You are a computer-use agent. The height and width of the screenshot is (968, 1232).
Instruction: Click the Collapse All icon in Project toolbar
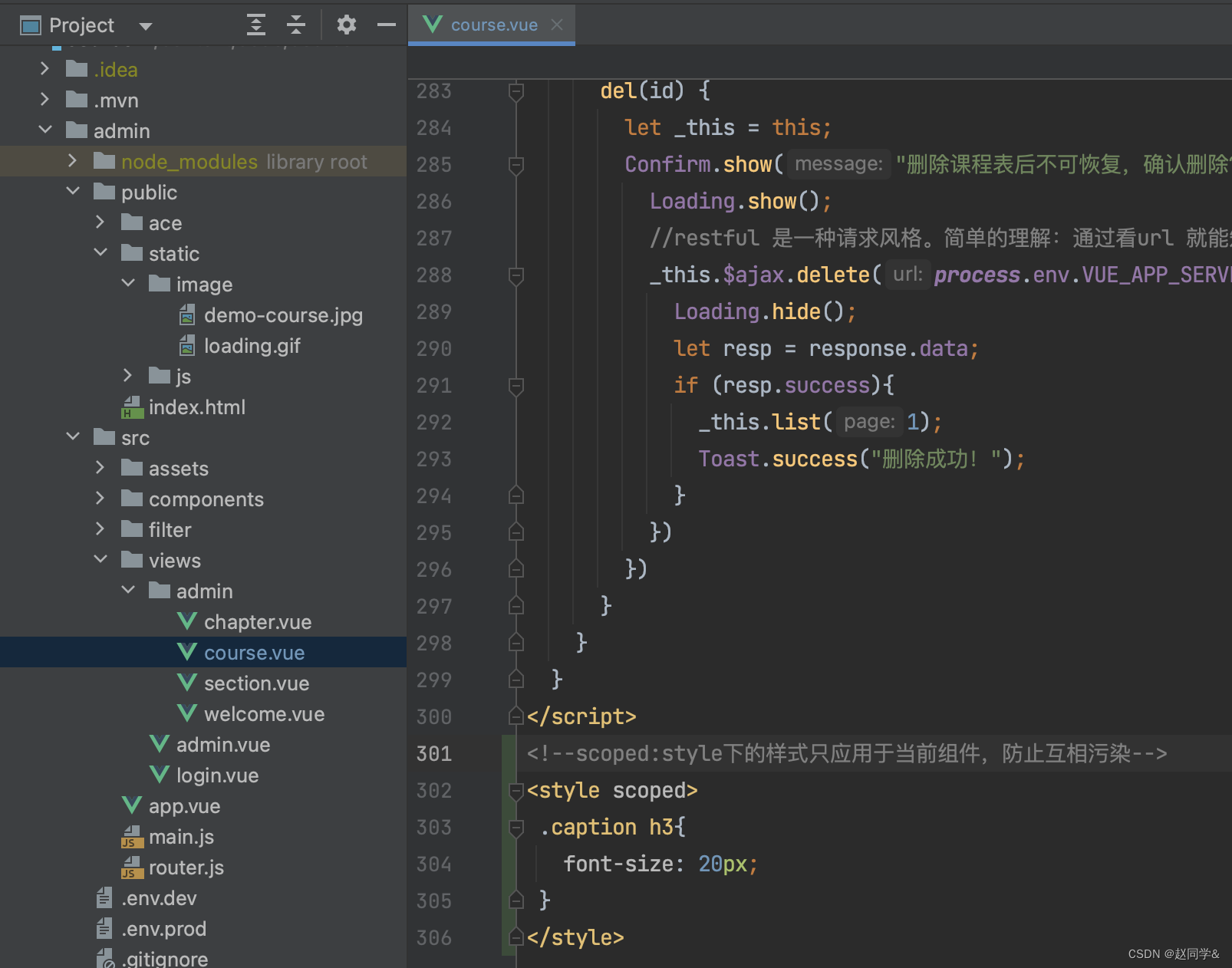(x=296, y=25)
